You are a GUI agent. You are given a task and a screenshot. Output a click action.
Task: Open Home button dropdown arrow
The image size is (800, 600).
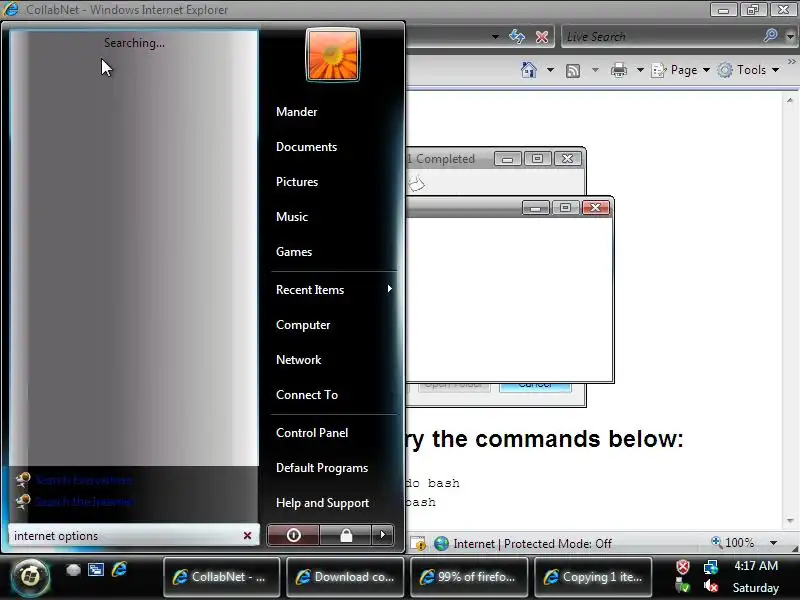point(550,70)
